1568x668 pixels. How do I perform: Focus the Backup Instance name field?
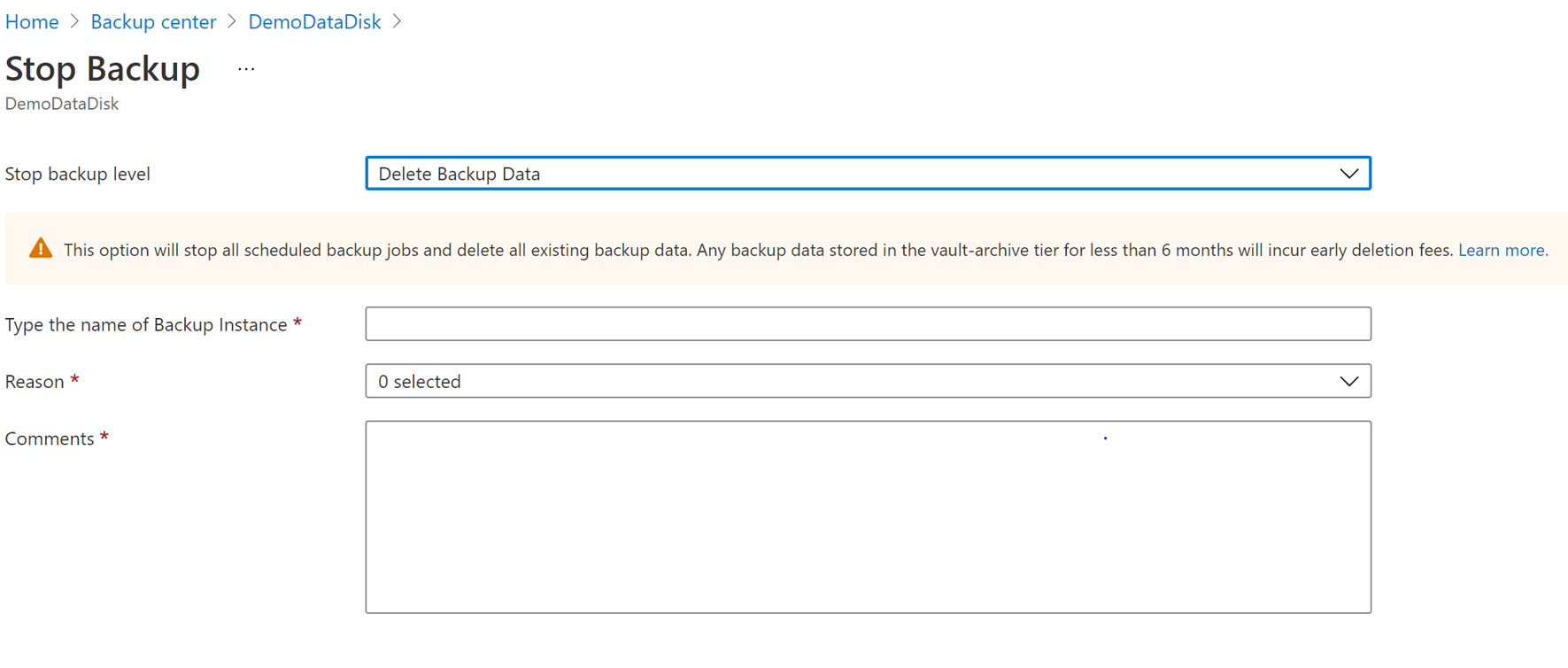pos(868,324)
